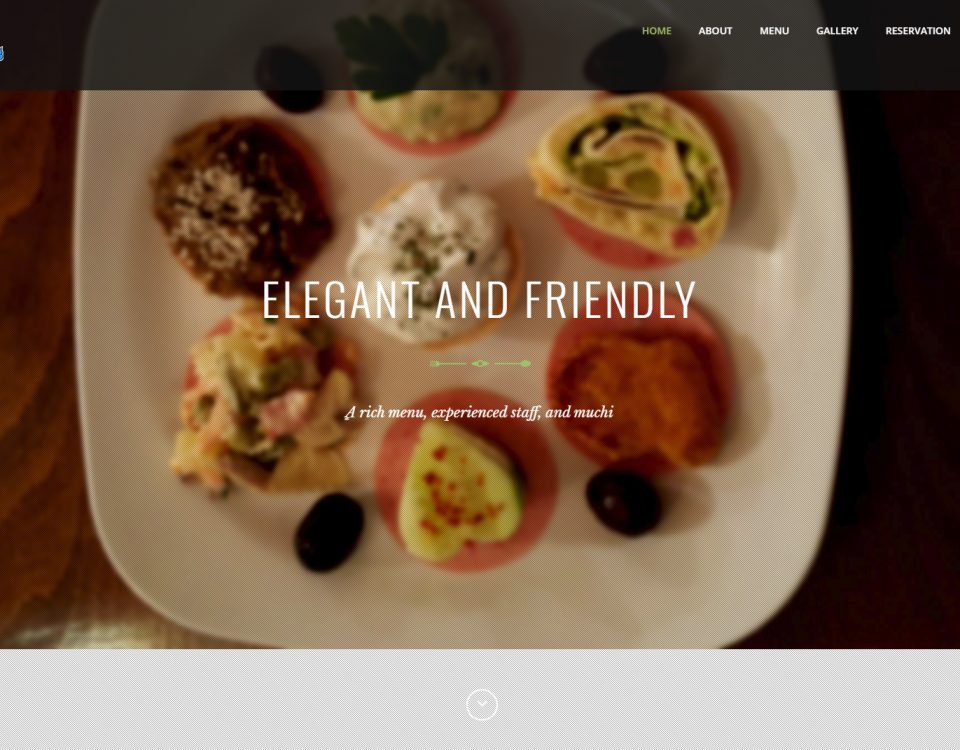Image resolution: width=960 pixels, height=750 pixels.
Task: Click the ELEGANT AND FRIENDLY headline
Action: pos(479,300)
